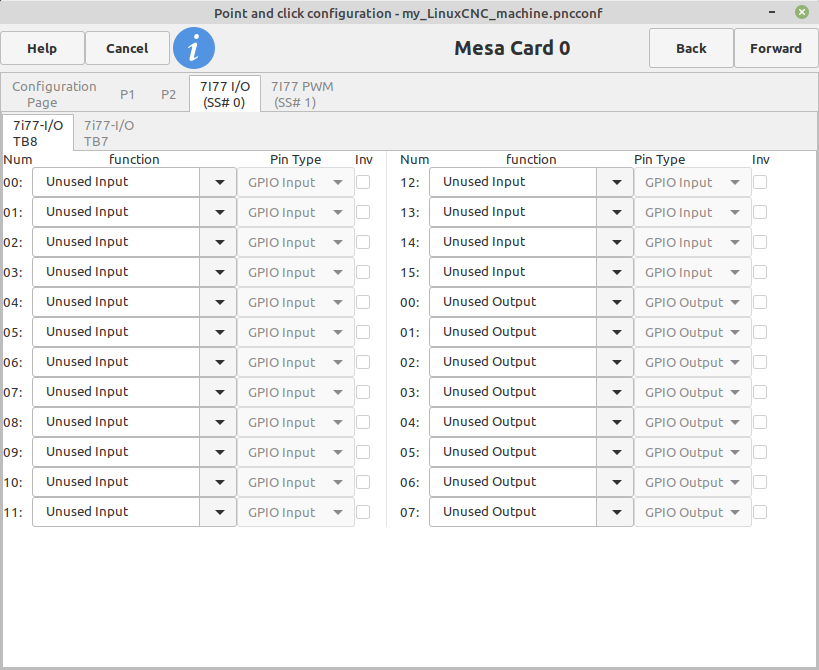Select the P2 tab

point(168,95)
